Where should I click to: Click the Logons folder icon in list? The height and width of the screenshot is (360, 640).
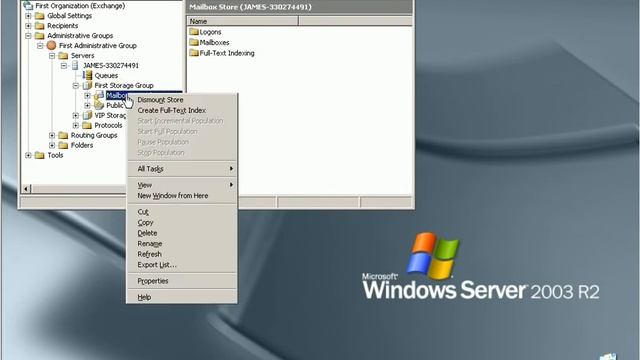tap(194, 31)
